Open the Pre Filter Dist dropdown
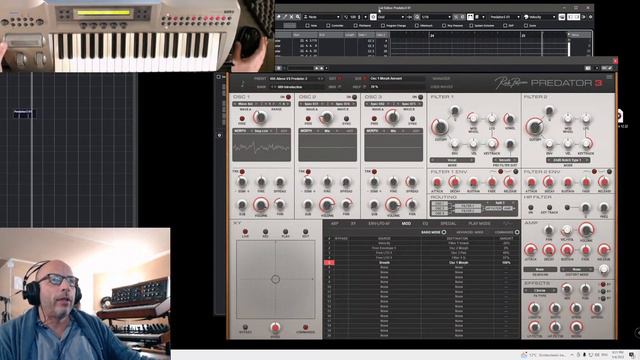Screen dimensions: 640x360 pos(505,160)
